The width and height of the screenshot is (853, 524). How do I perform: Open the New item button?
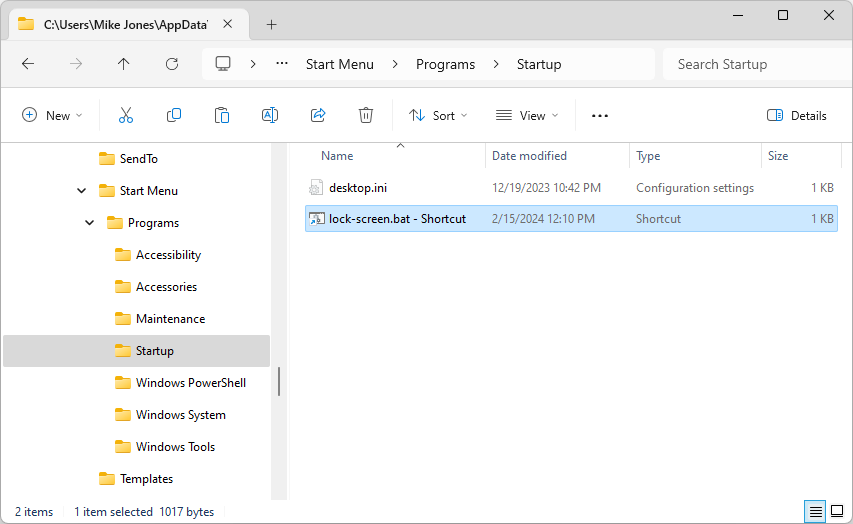click(53, 115)
